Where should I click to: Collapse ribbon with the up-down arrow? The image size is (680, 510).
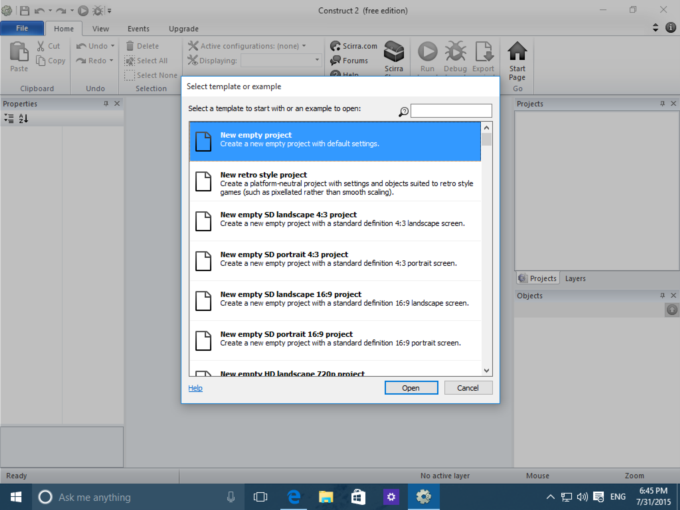point(655,27)
